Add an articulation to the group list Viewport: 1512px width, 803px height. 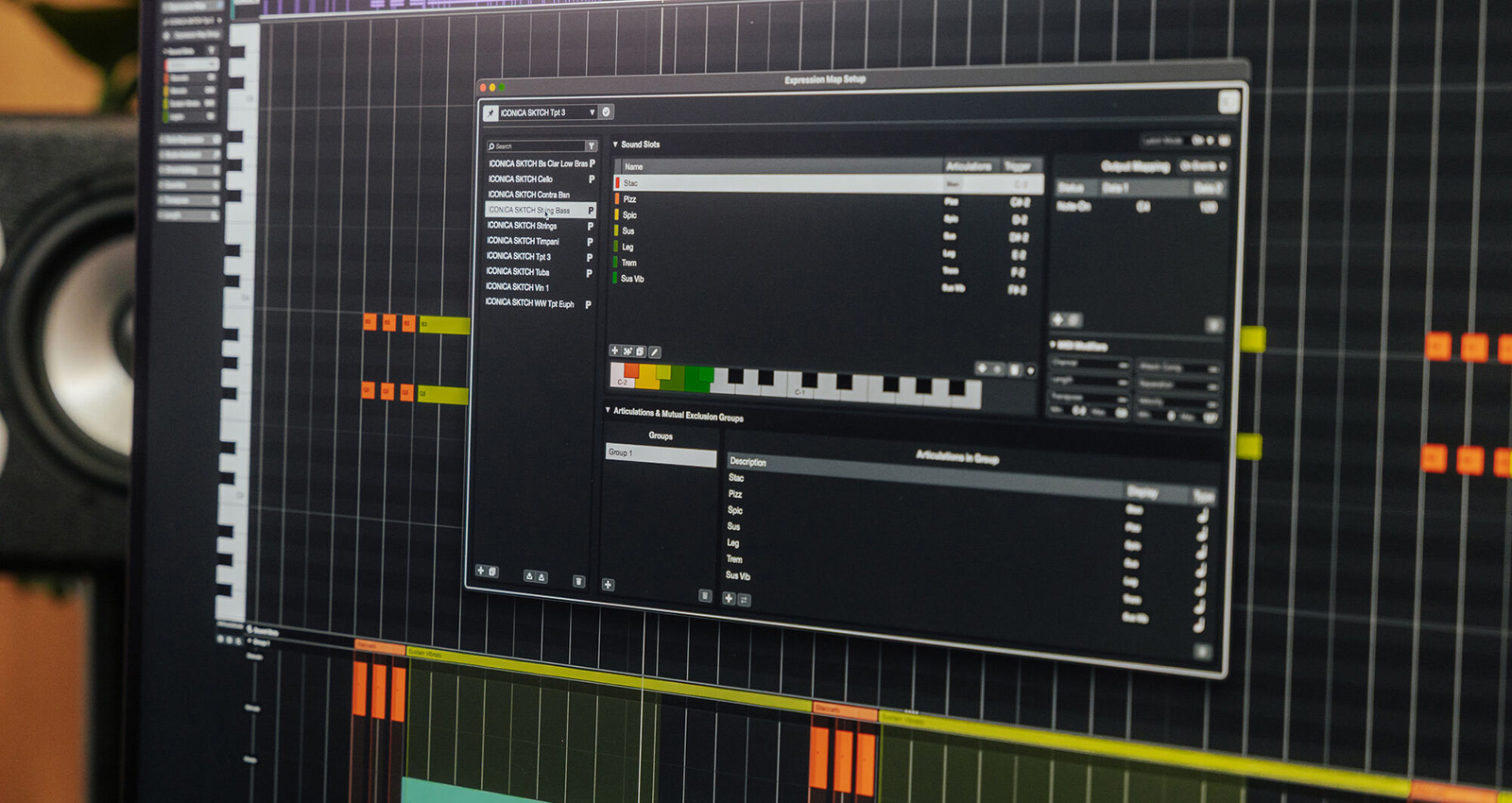point(729,598)
